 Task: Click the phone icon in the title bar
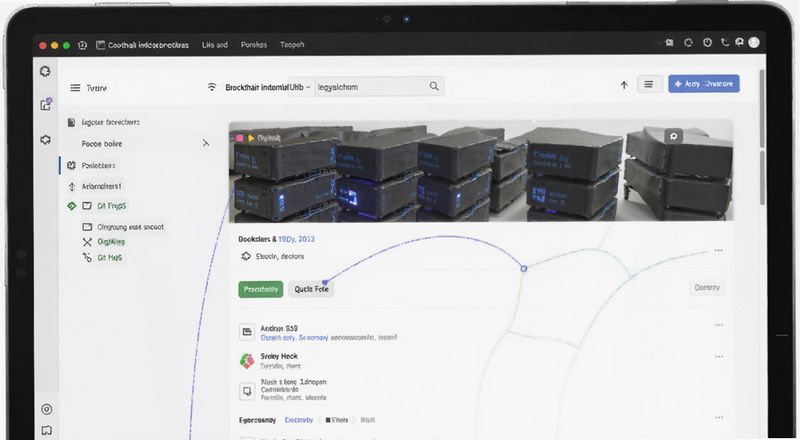724,43
